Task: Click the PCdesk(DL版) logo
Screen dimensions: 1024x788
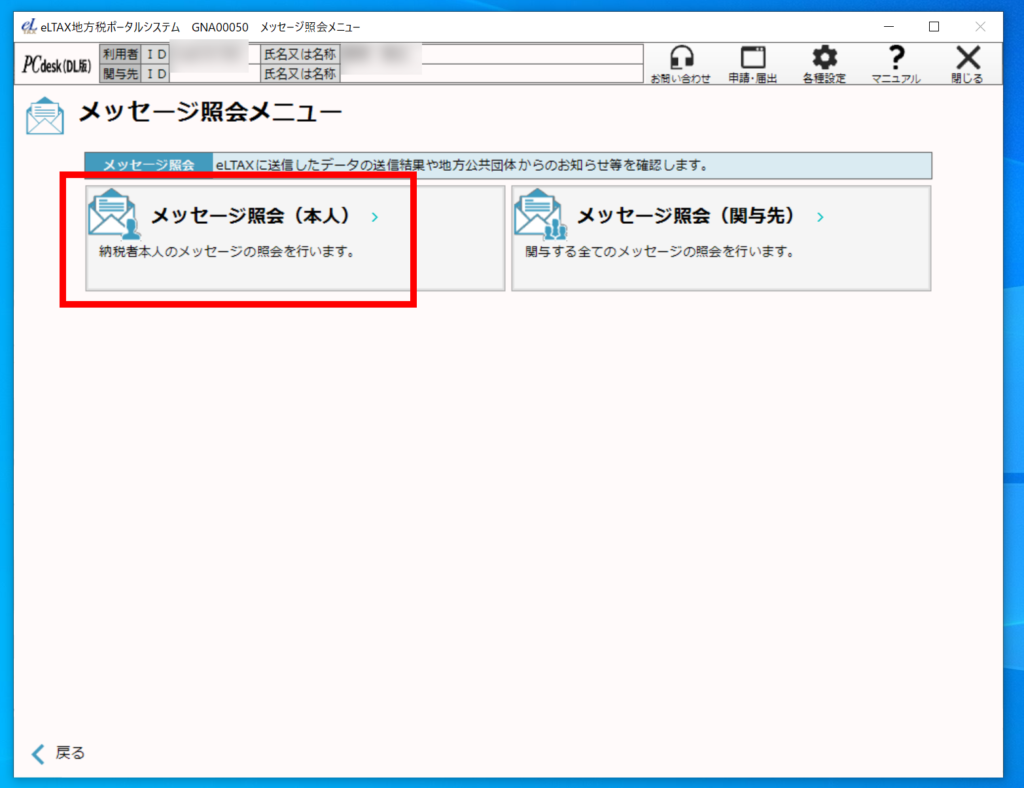Action: click(57, 65)
